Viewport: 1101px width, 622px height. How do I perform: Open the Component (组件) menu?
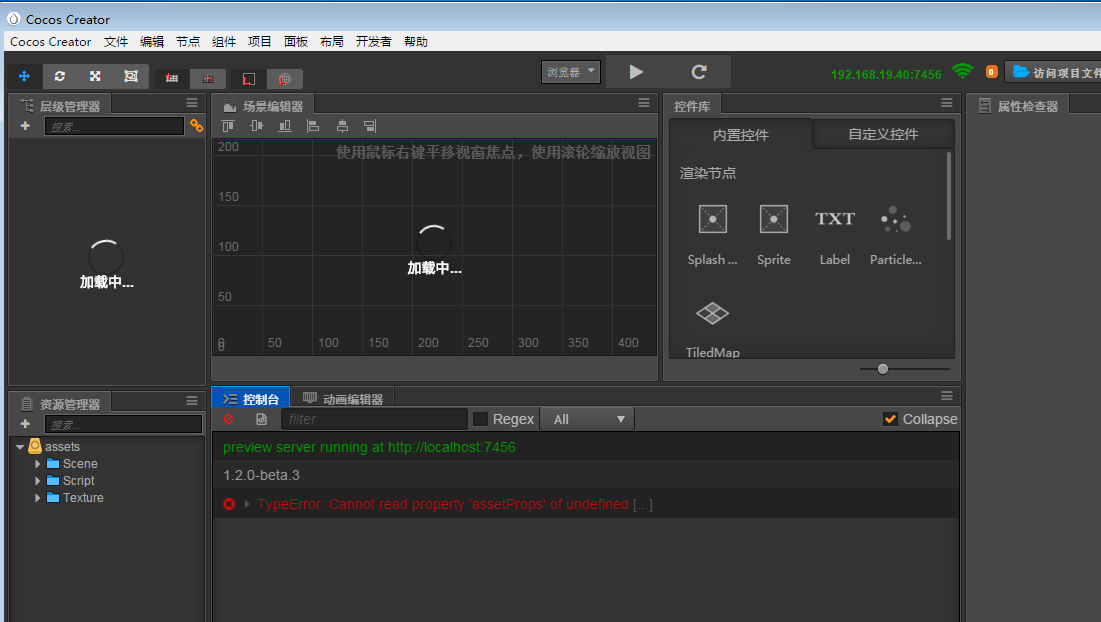[x=224, y=41]
